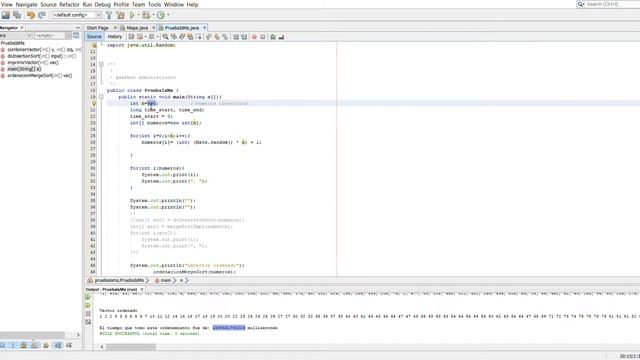Click the Last Edit icon in editor toolbar
Viewport: 640px width, 360px height.
[x=131, y=37]
